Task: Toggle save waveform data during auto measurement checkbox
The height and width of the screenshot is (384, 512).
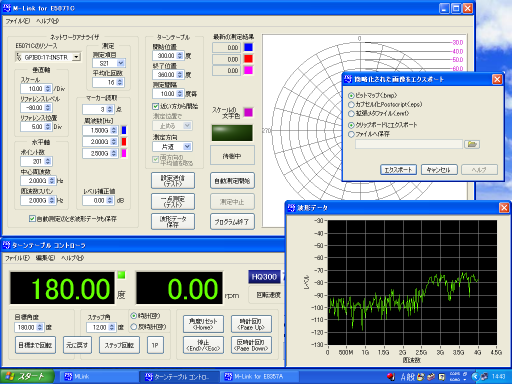Action: [32, 219]
